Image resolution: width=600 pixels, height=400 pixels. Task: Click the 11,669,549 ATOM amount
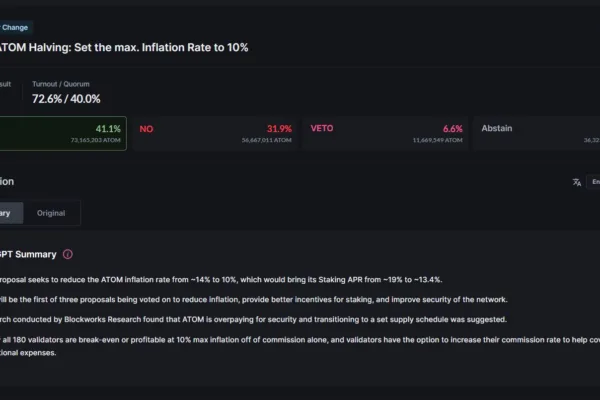click(x=437, y=140)
